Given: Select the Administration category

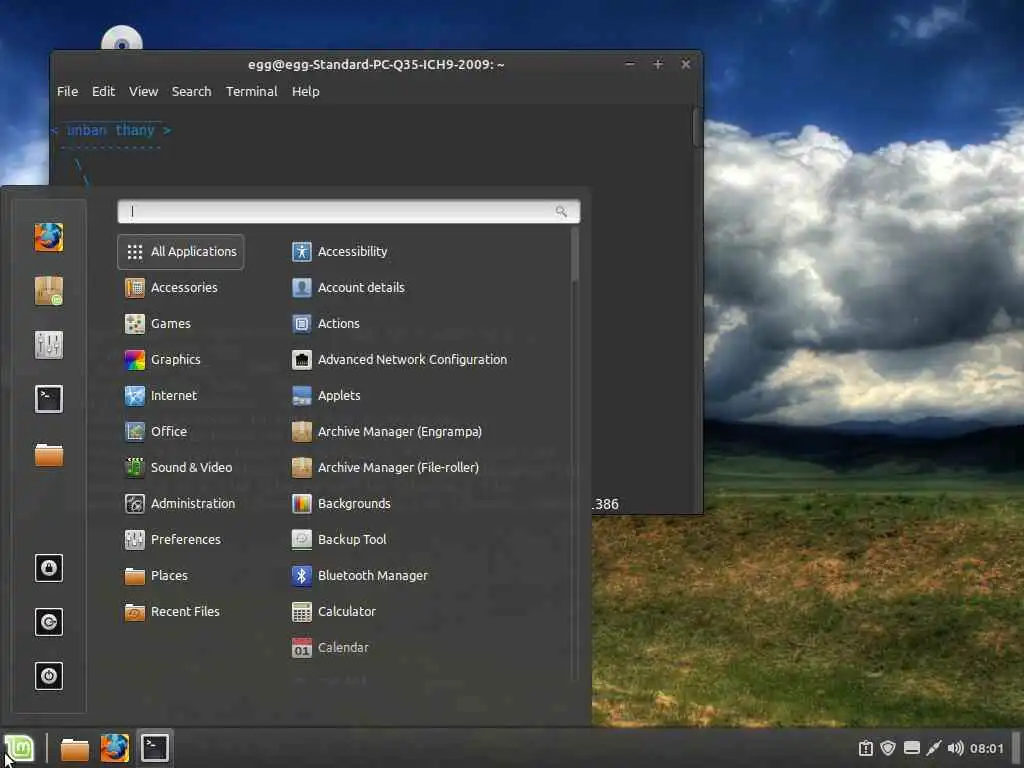Looking at the screenshot, I should (180, 503).
